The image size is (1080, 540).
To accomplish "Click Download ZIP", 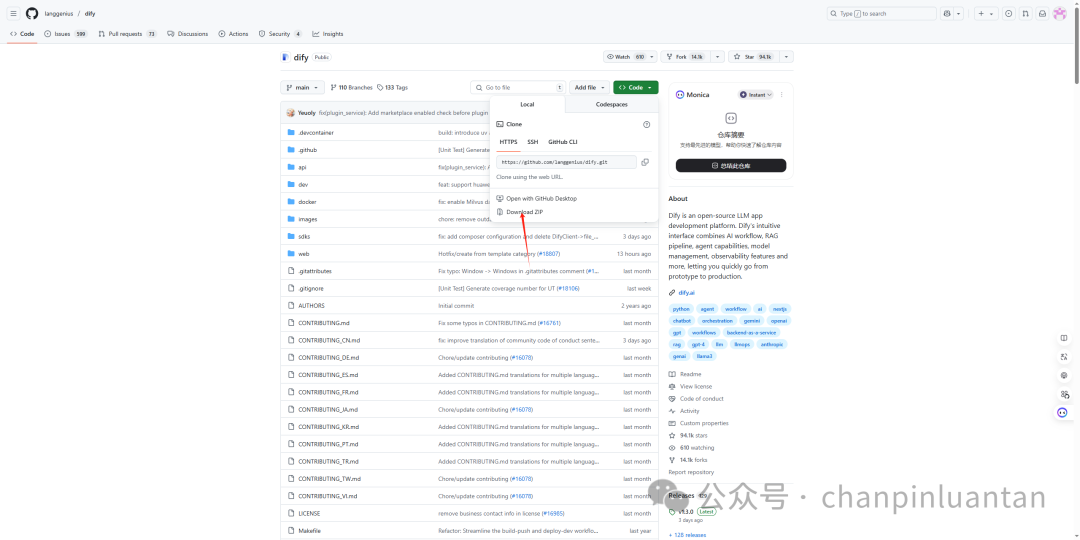I will [525, 212].
